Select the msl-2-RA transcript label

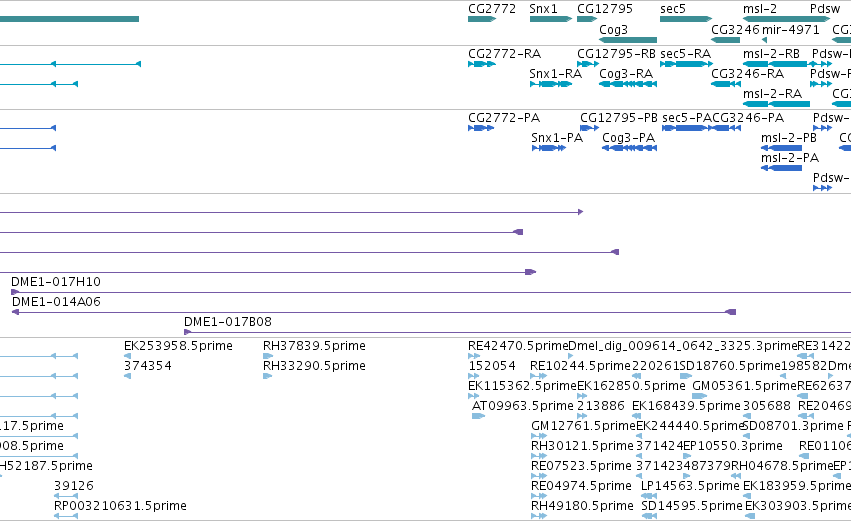(772, 94)
